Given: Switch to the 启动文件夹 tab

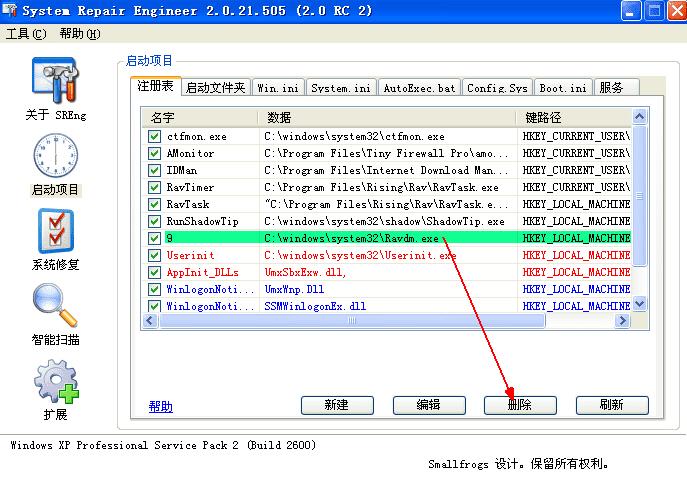Looking at the screenshot, I should pos(216,88).
